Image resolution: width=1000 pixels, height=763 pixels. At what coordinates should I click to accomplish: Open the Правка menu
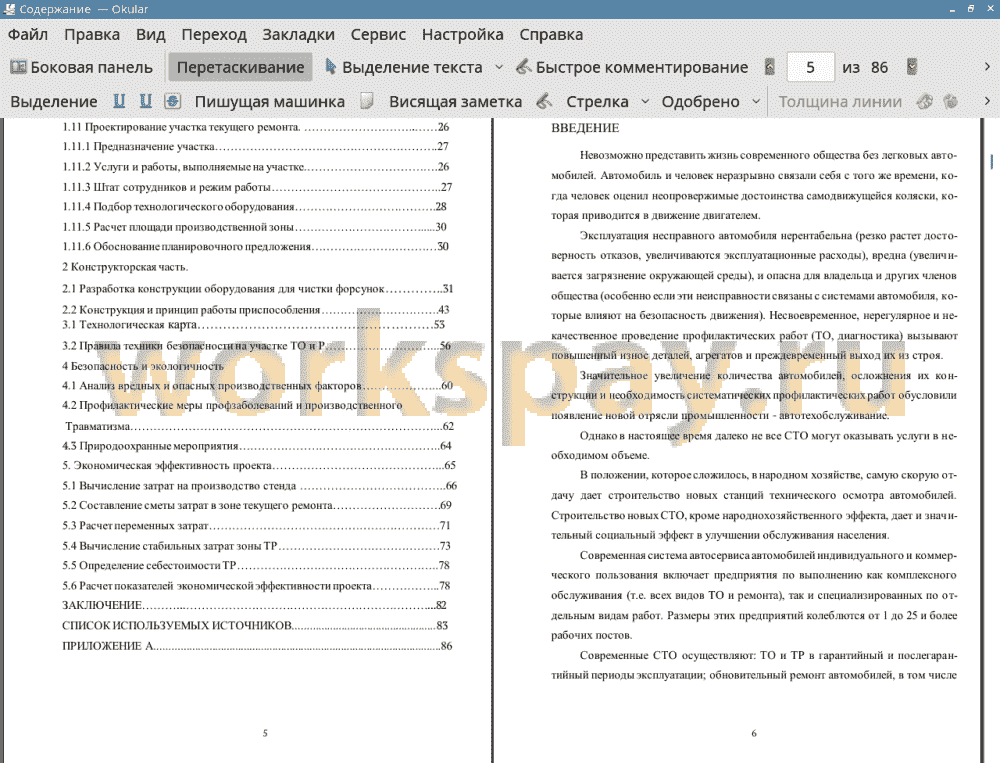click(x=92, y=34)
